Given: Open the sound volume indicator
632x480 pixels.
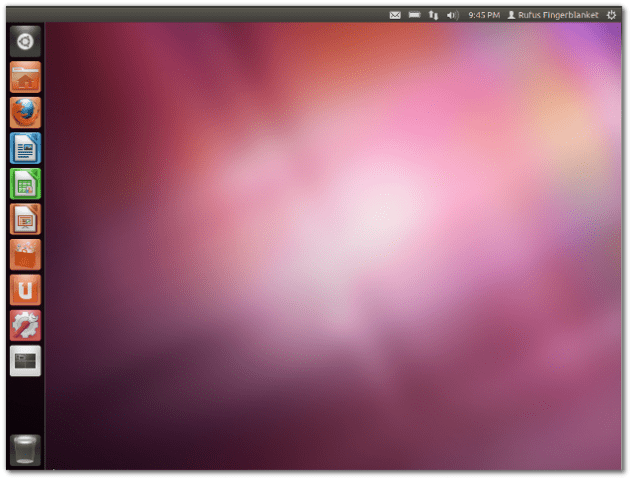Looking at the screenshot, I should pyautogui.click(x=453, y=15).
